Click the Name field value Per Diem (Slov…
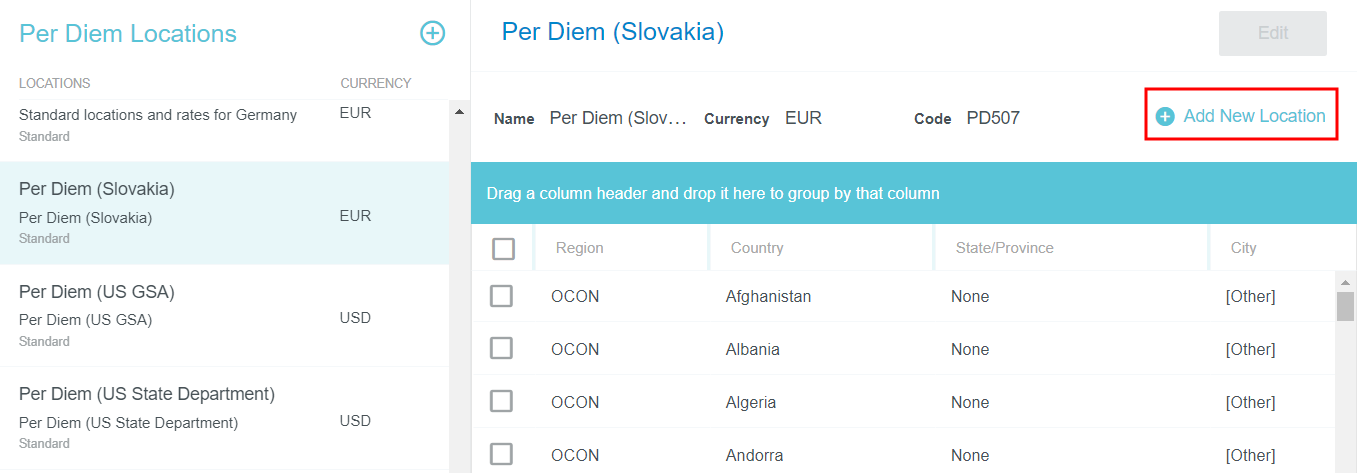Viewport: 1357px width, 473px height. coord(618,118)
